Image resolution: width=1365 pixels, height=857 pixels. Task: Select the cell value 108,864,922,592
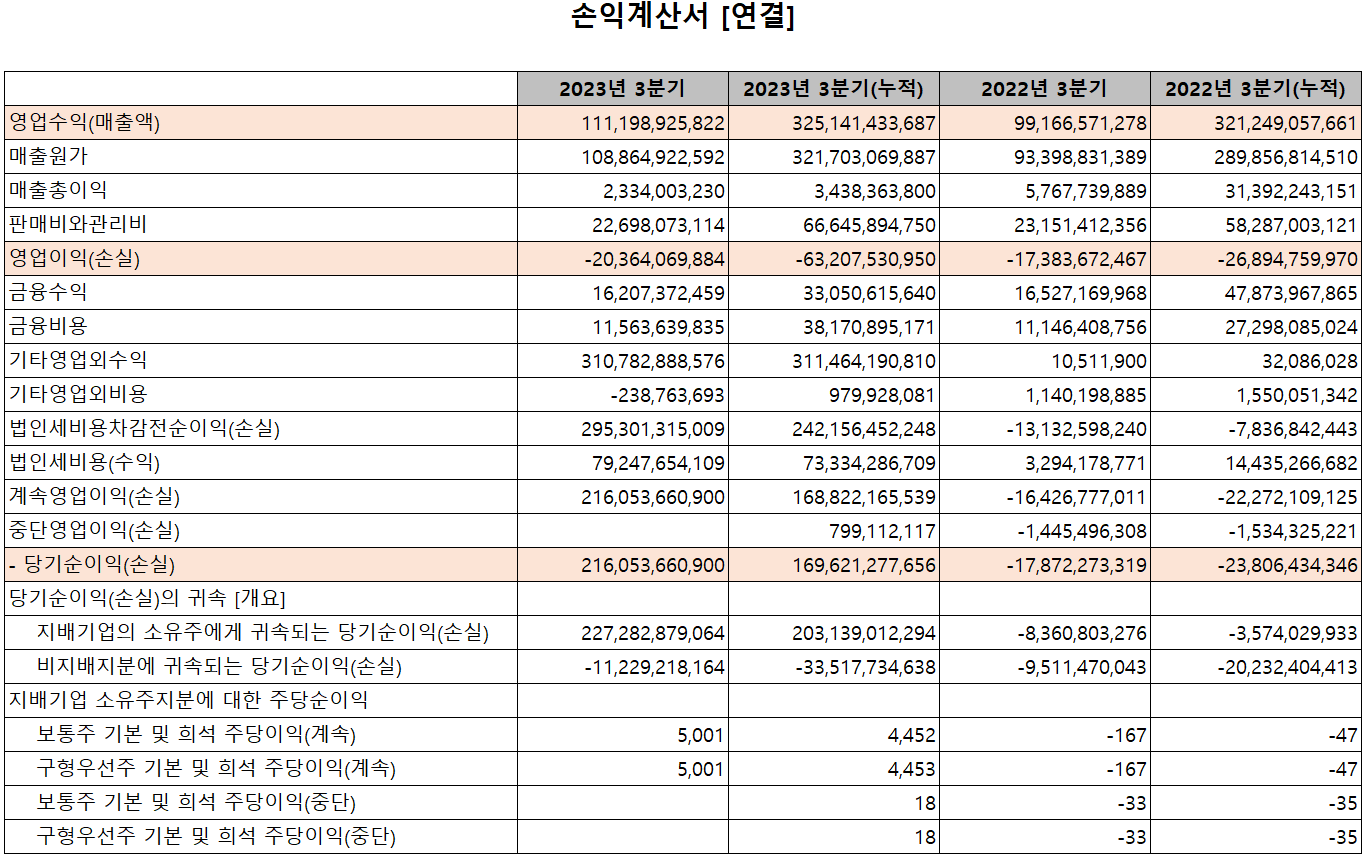pyautogui.click(x=653, y=158)
